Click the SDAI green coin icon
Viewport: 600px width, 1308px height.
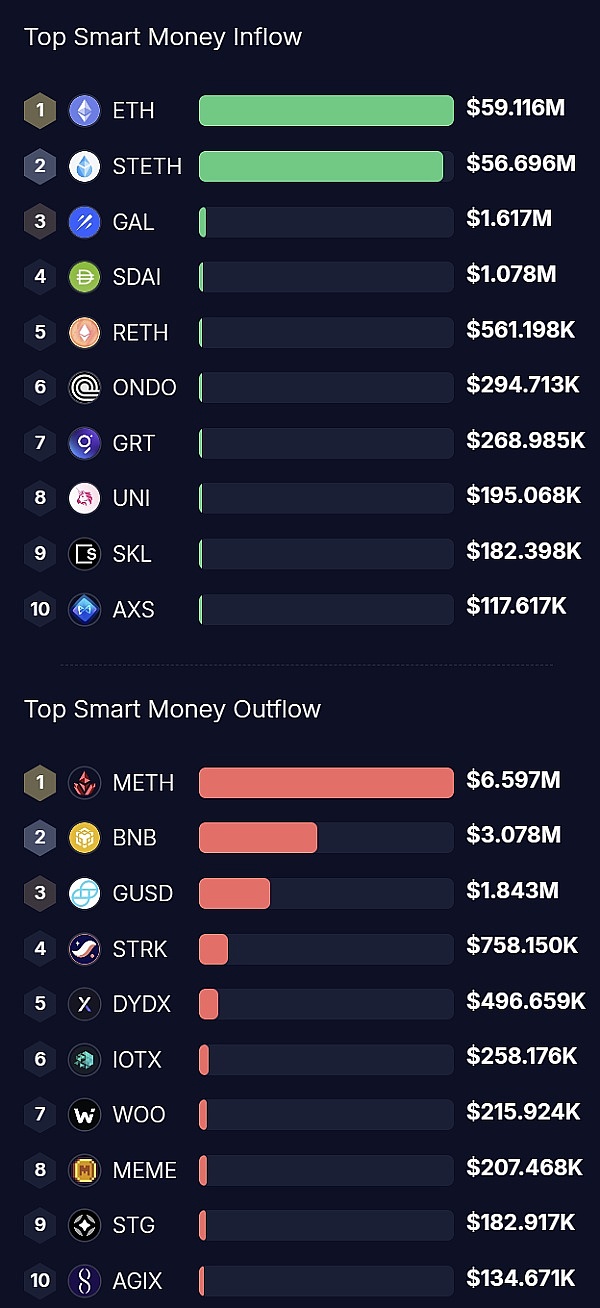tap(85, 277)
